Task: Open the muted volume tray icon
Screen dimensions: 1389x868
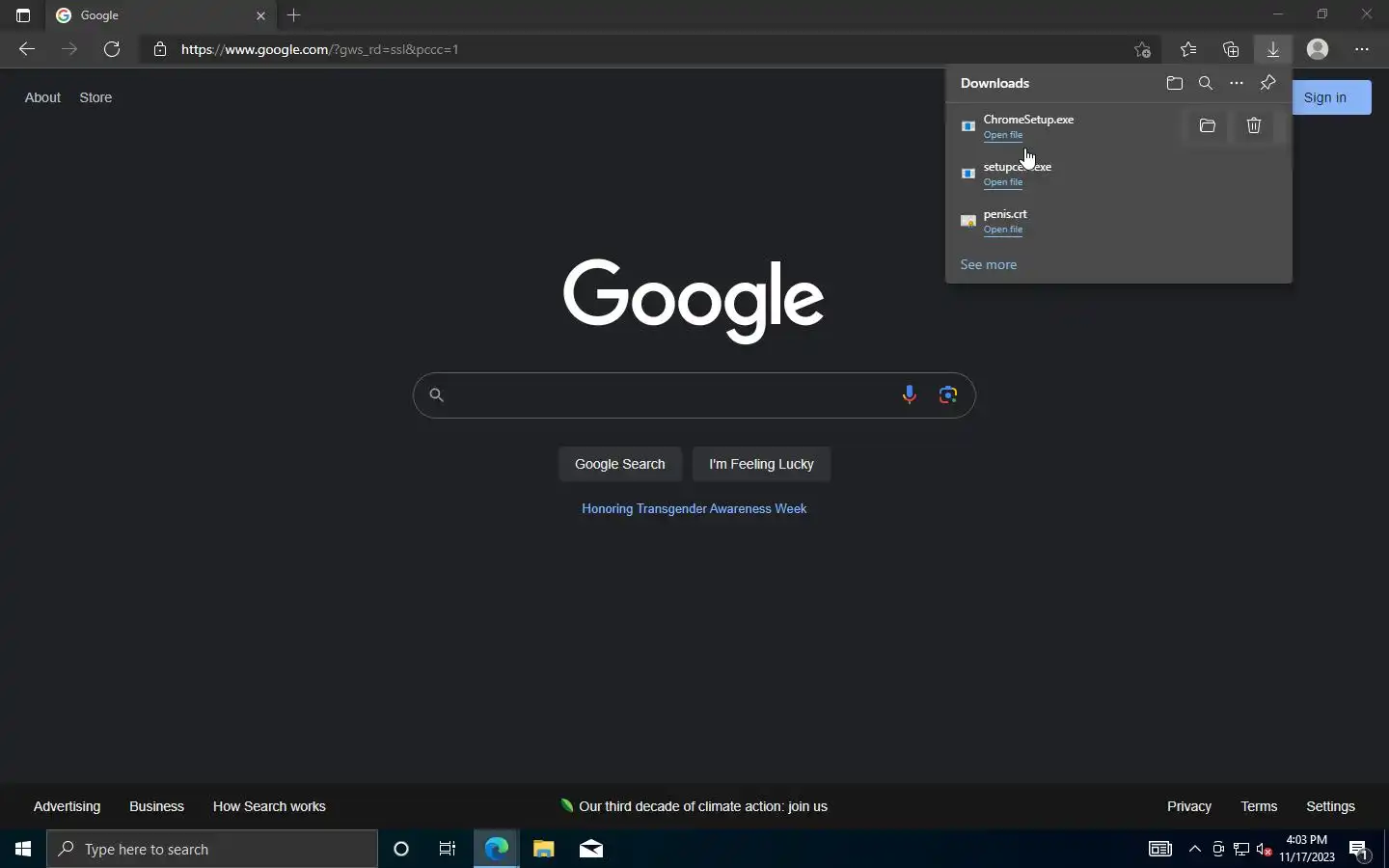Action: pos(1265,849)
